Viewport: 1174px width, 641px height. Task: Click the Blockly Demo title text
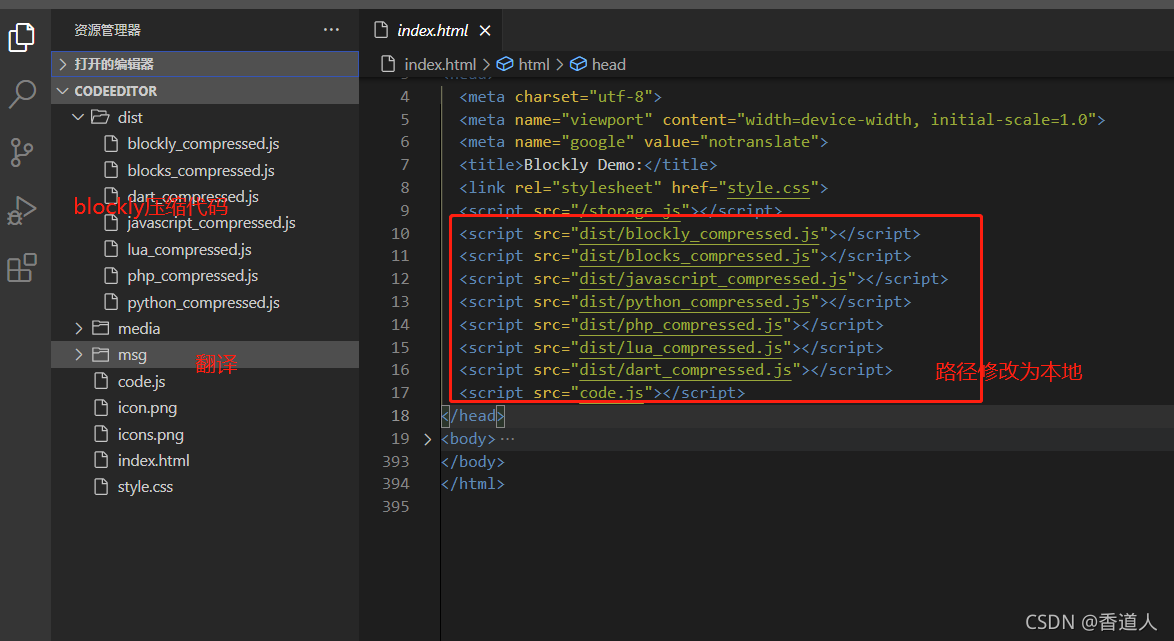click(583, 165)
